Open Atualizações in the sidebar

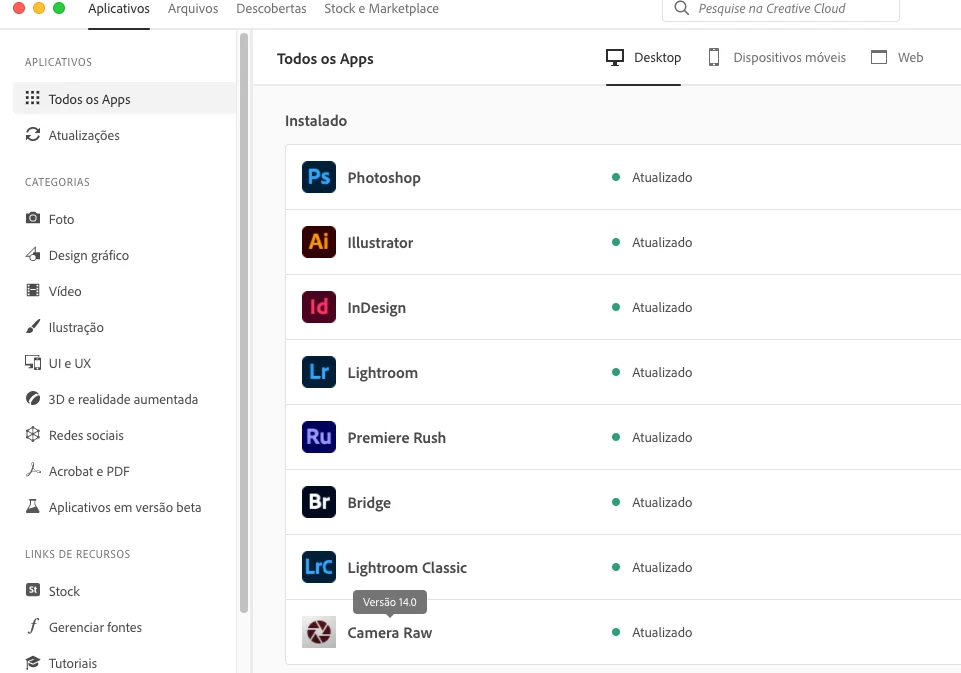point(84,135)
